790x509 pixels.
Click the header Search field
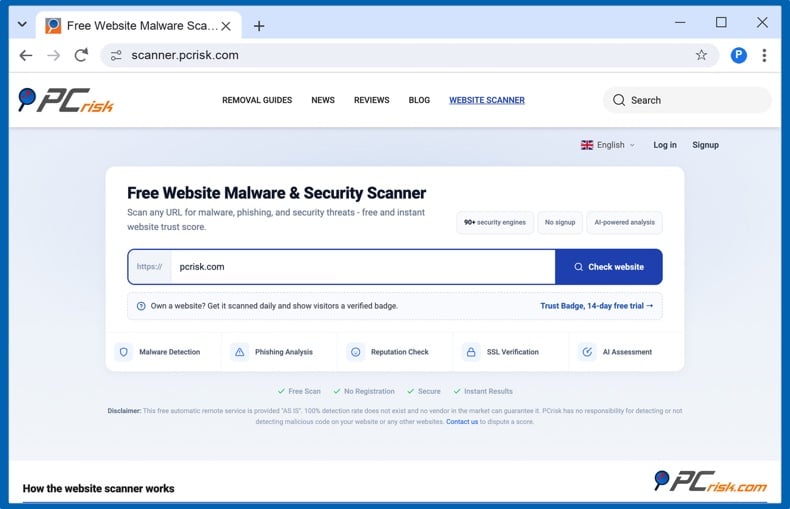687,100
